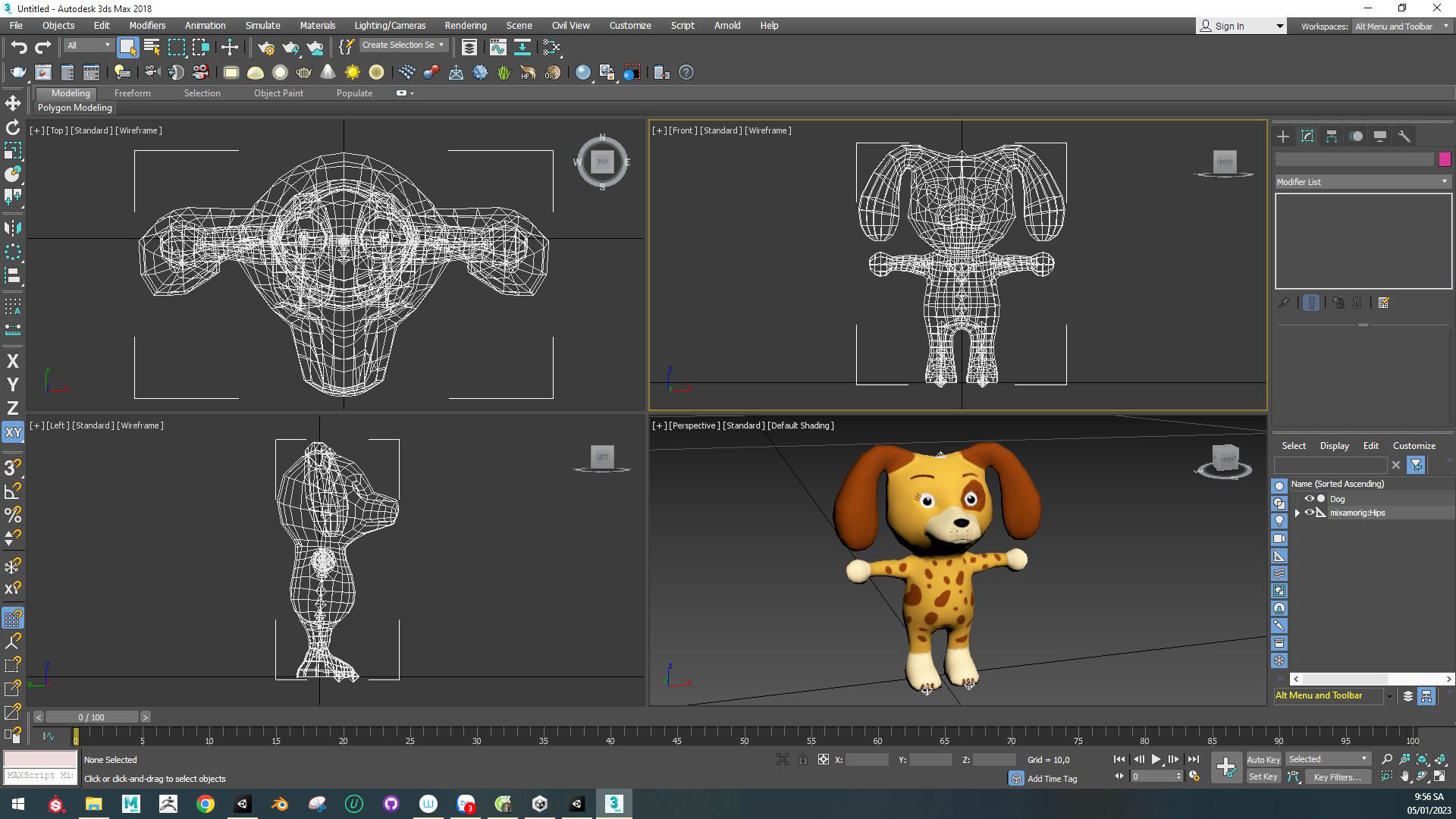The width and height of the screenshot is (1456, 819).
Task: Open the Create command panel tab
Action: (x=1283, y=136)
